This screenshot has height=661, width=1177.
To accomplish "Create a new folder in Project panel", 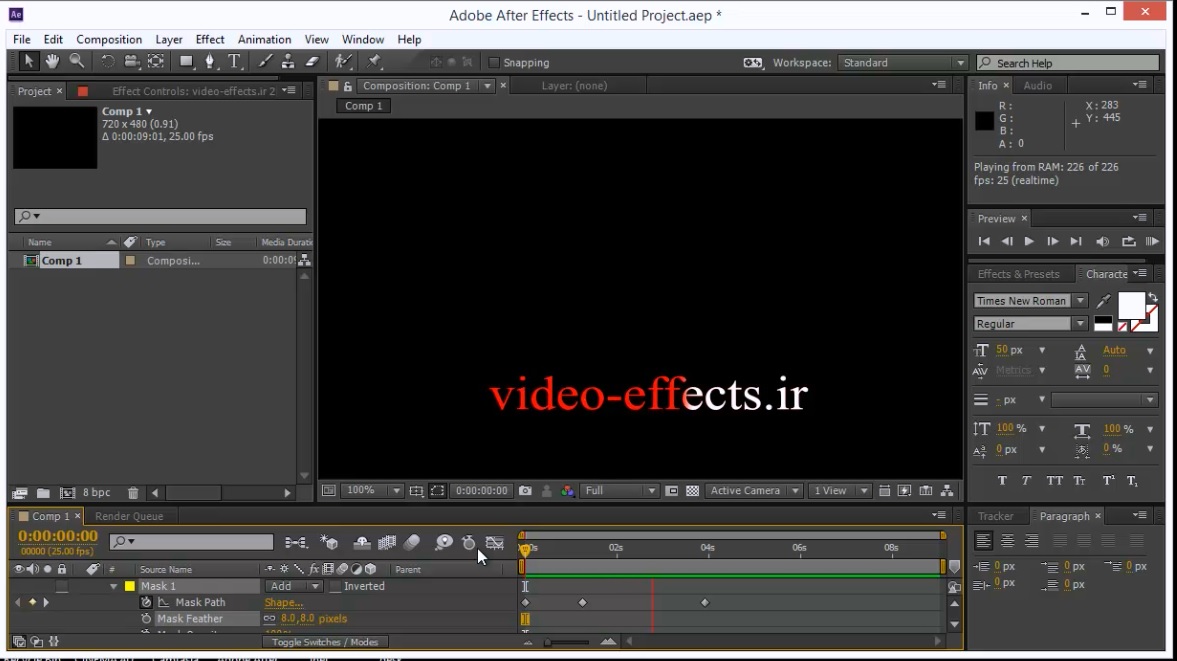I will [x=44, y=493].
